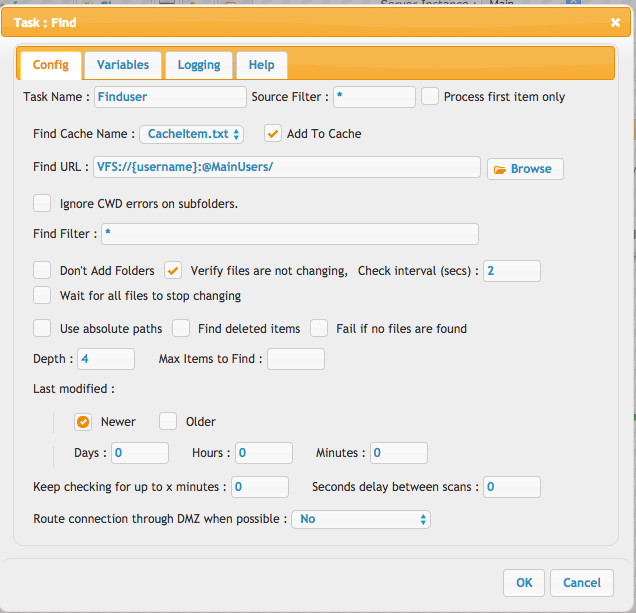The height and width of the screenshot is (613, 636).
Task: Open the Help tab
Action: 262,65
